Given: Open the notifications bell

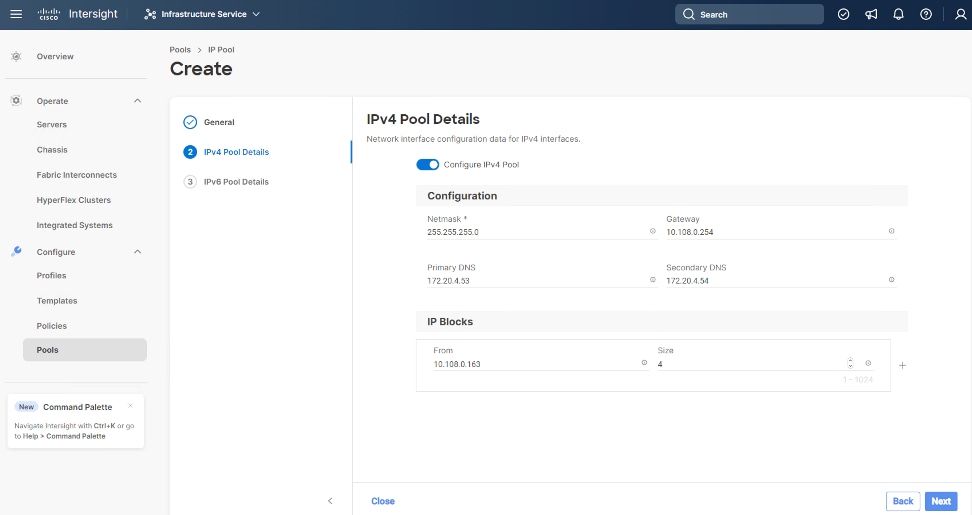Looking at the screenshot, I should 898,14.
